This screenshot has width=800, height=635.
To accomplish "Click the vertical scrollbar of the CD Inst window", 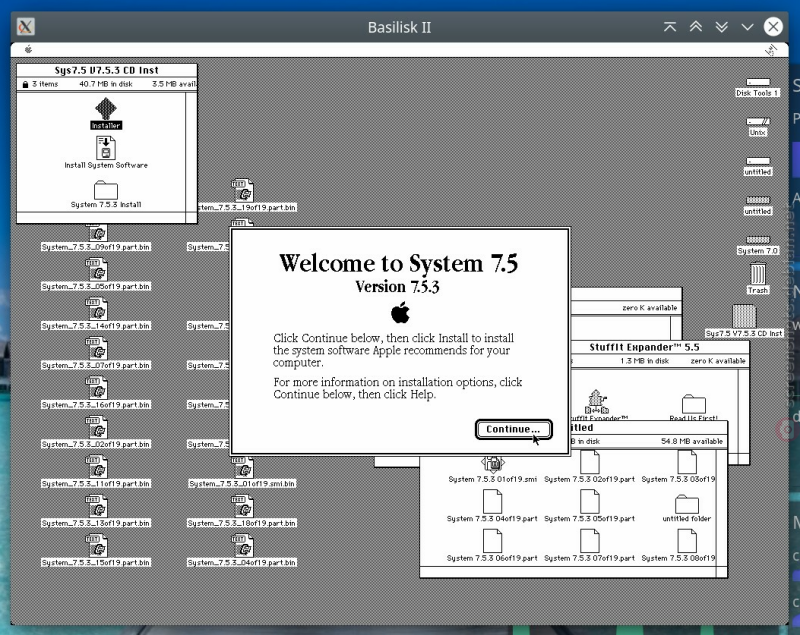I will click(191, 152).
